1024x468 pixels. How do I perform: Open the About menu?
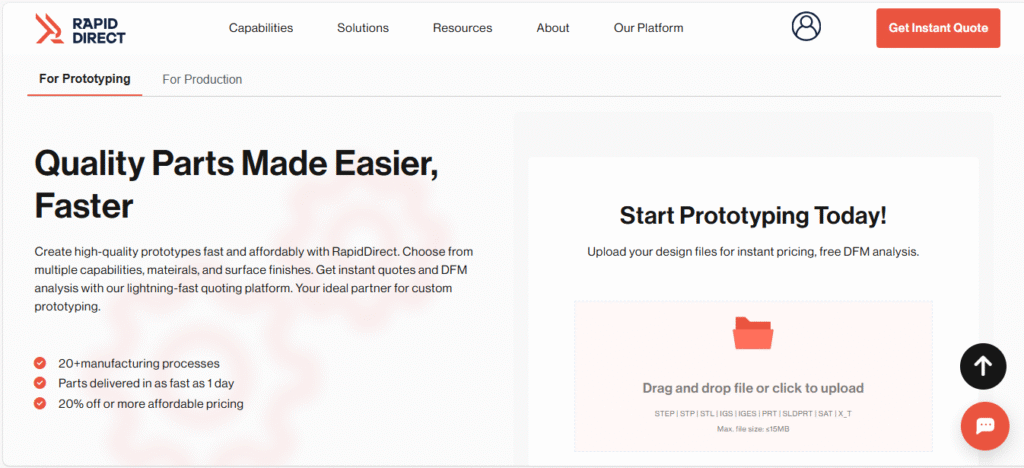(x=552, y=28)
